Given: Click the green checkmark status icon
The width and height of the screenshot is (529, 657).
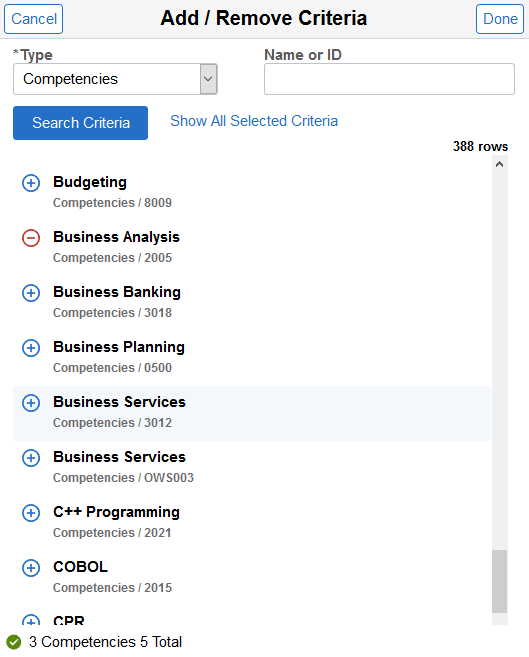Looking at the screenshot, I should point(14,642).
